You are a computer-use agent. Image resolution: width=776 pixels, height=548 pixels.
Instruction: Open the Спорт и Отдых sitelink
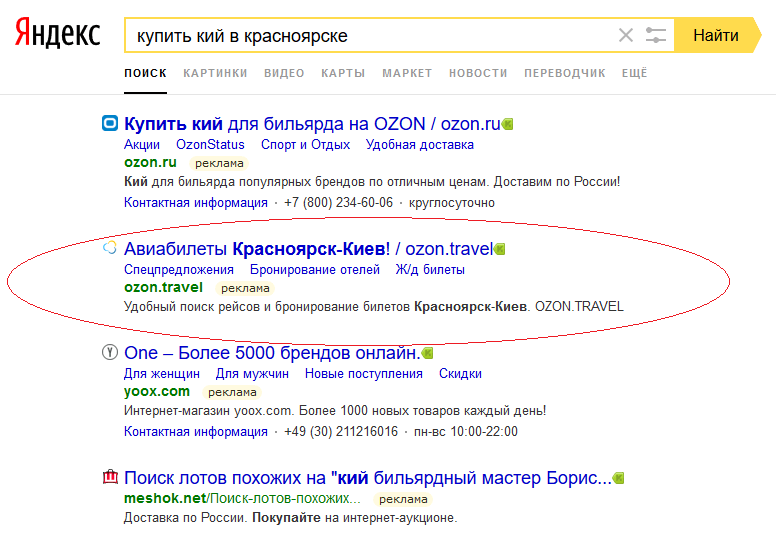coord(305,145)
